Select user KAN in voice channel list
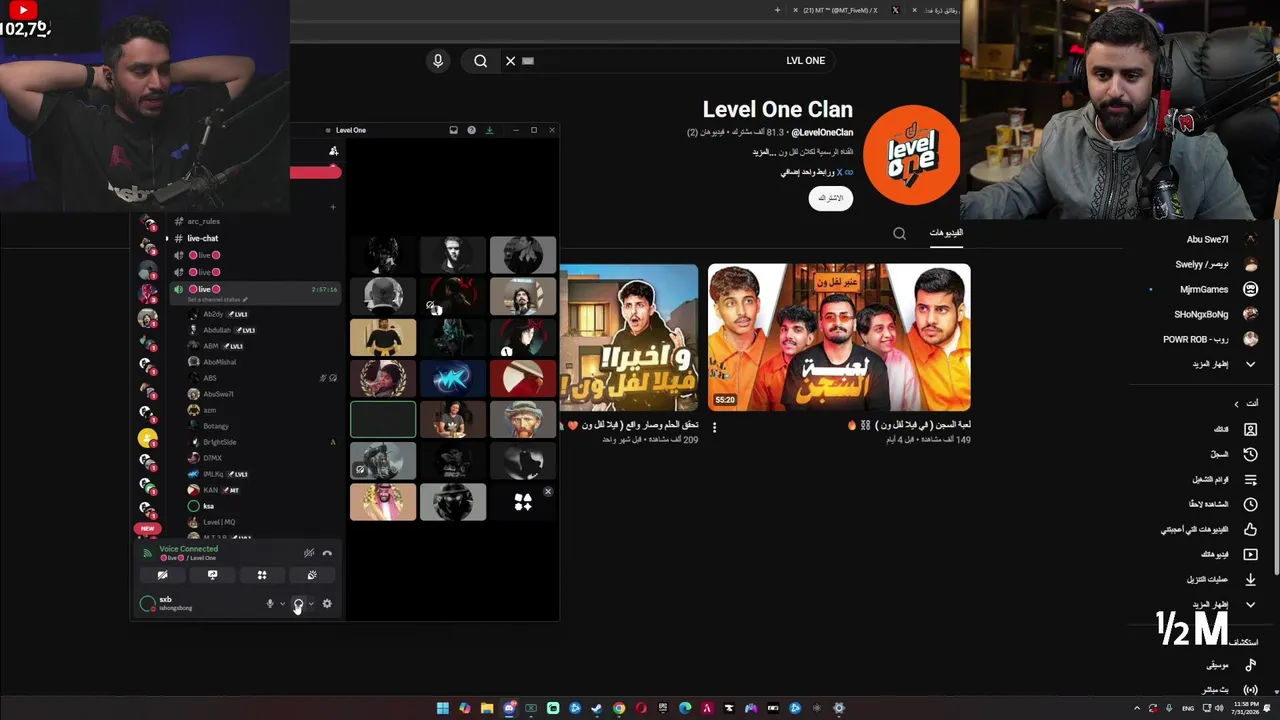This screenshot has width=1280, height=720. point(210,490)
